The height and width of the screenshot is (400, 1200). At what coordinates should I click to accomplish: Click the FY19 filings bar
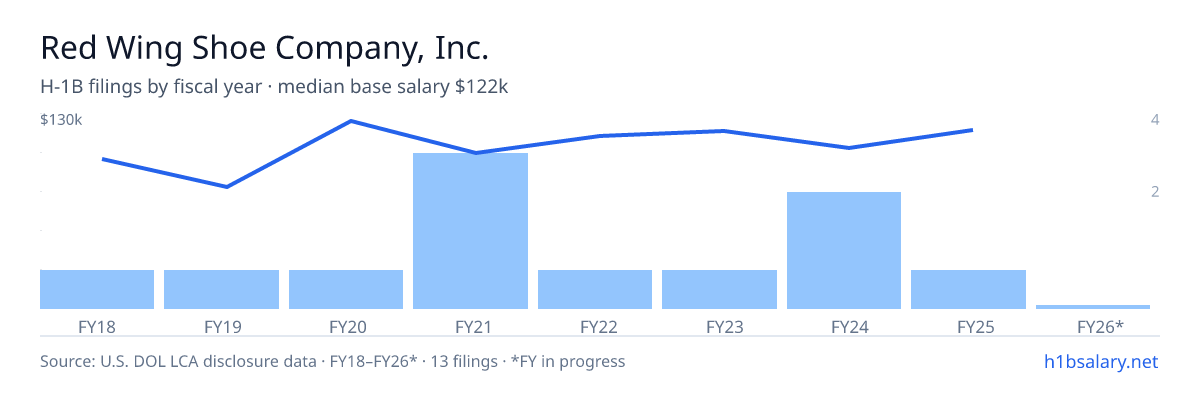tap(221, 289)
